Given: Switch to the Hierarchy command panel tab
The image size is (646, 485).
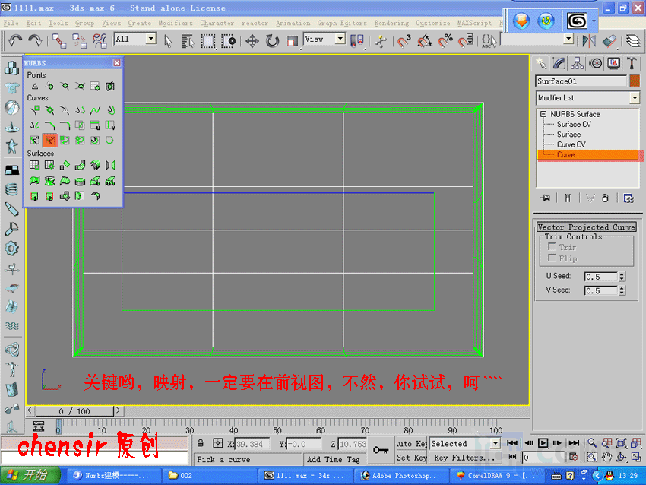Looking at the screenshot, I should (x=577, y=63).
